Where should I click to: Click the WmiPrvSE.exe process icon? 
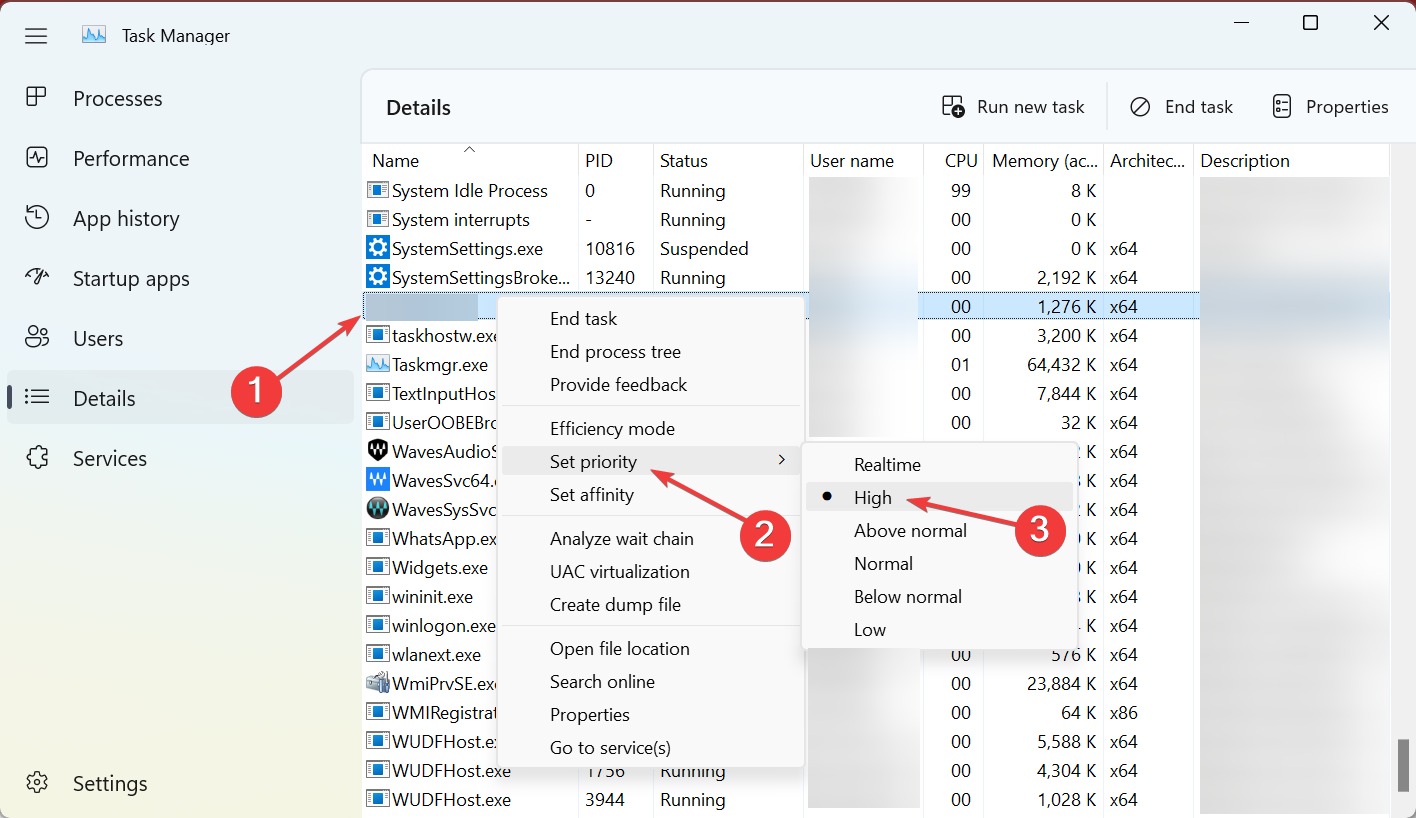click(378, 683)
